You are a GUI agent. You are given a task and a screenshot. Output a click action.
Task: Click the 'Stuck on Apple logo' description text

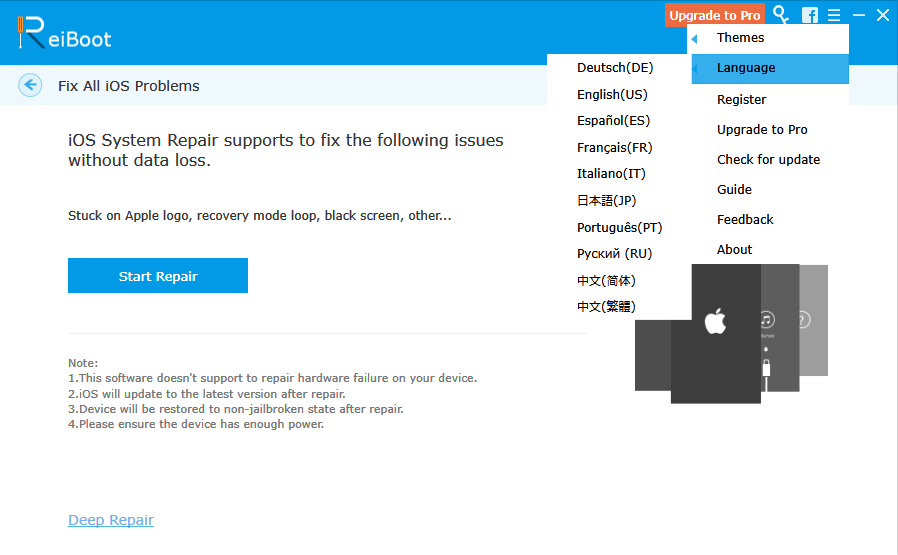pyautogui.click(x=259, y=216)
